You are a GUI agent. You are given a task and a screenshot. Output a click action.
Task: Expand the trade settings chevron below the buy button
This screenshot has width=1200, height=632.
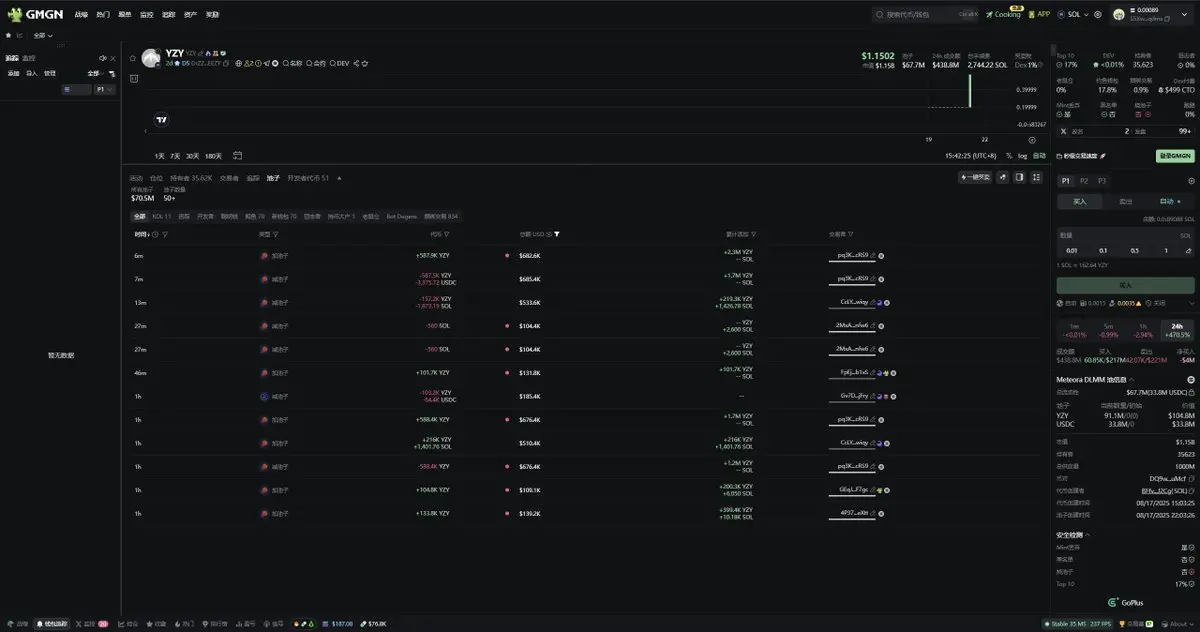(1191, 303)
